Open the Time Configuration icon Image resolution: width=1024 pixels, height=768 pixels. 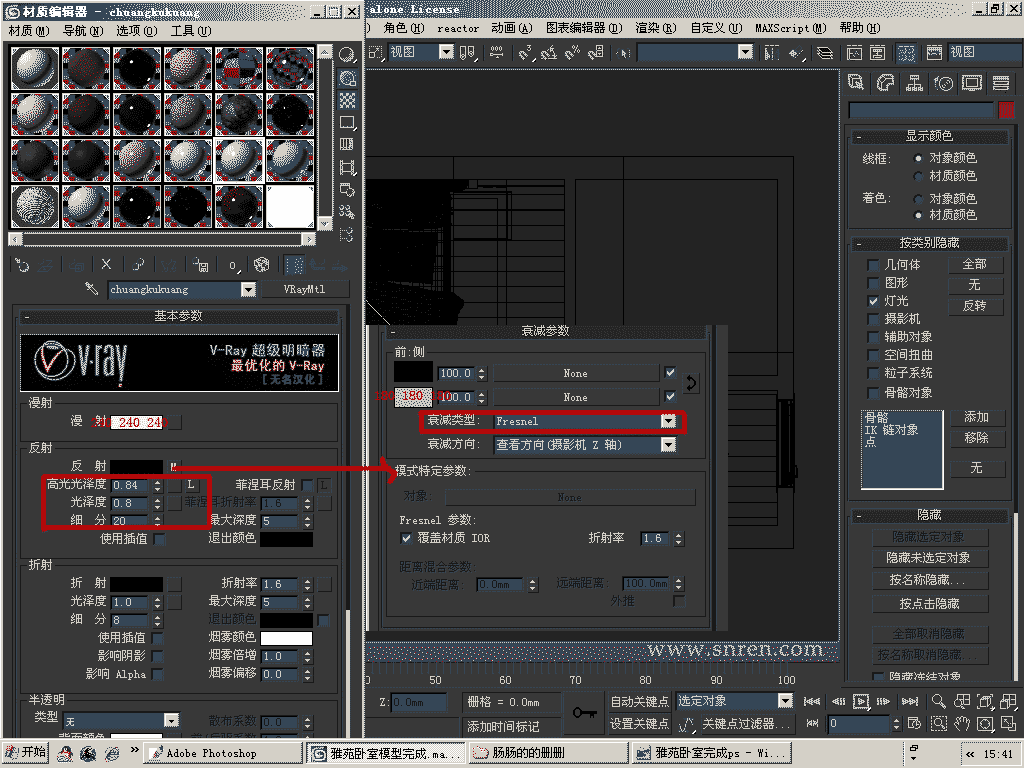coord(914,724)
